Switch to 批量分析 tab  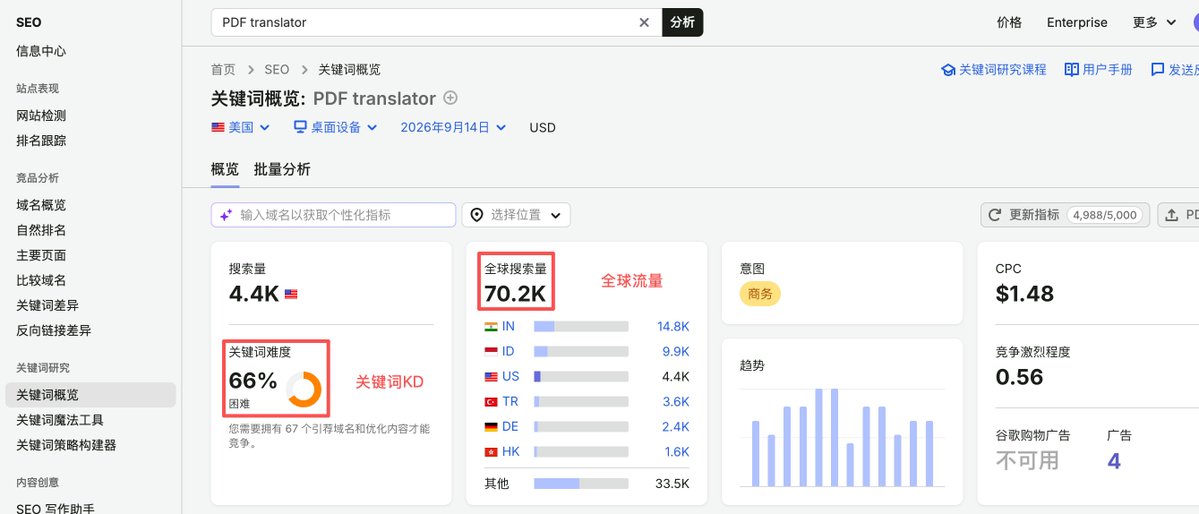pos(282,170)
